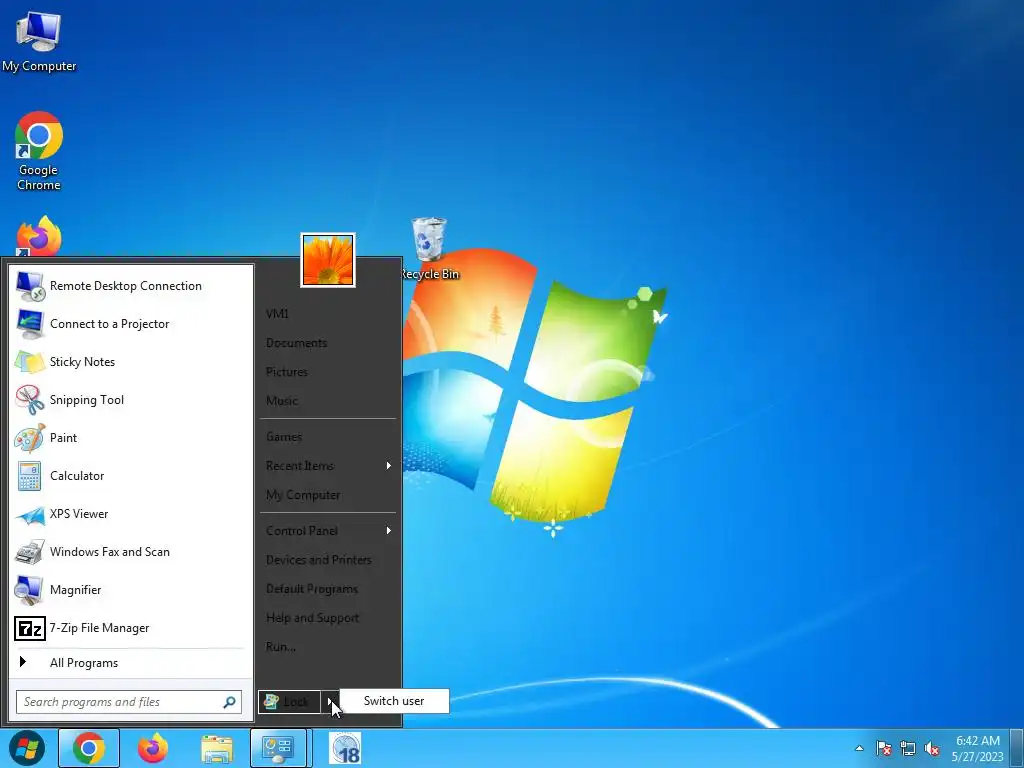Image resolution: width=1024 pixels, height=768 pixels.
Task: Click the search magnifier icon
Action: tap(229, 702)
